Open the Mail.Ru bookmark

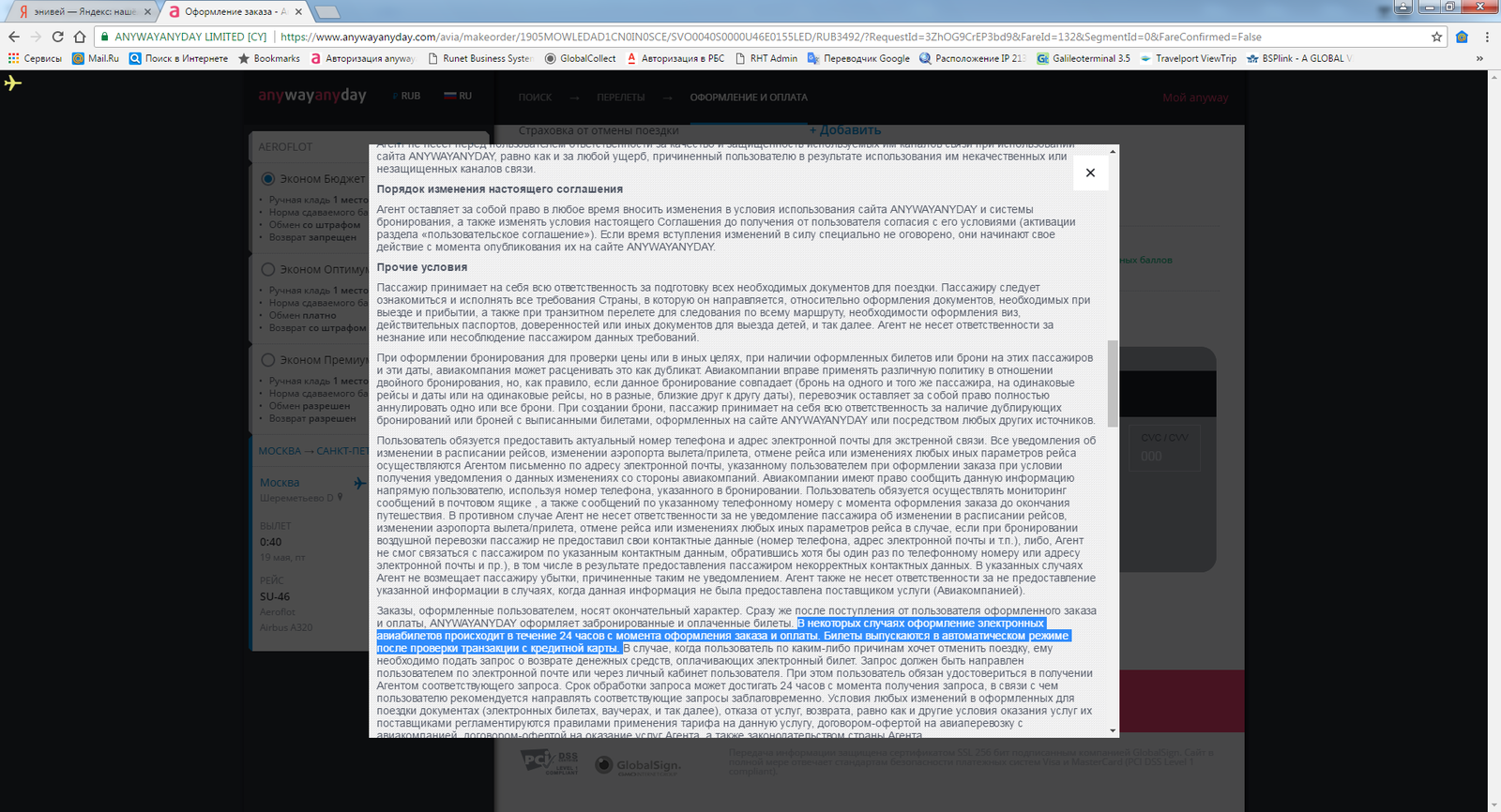[x=96, y=58]
